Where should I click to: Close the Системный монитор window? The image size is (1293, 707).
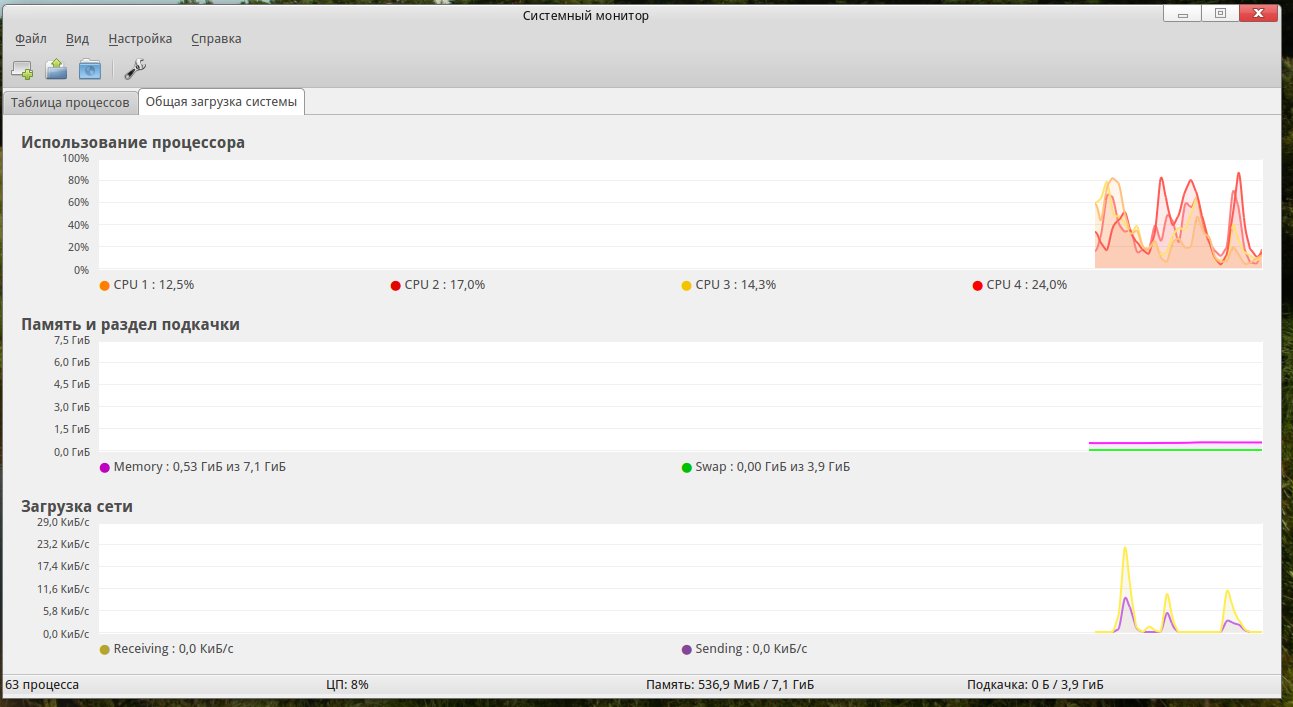point(1258,13)
